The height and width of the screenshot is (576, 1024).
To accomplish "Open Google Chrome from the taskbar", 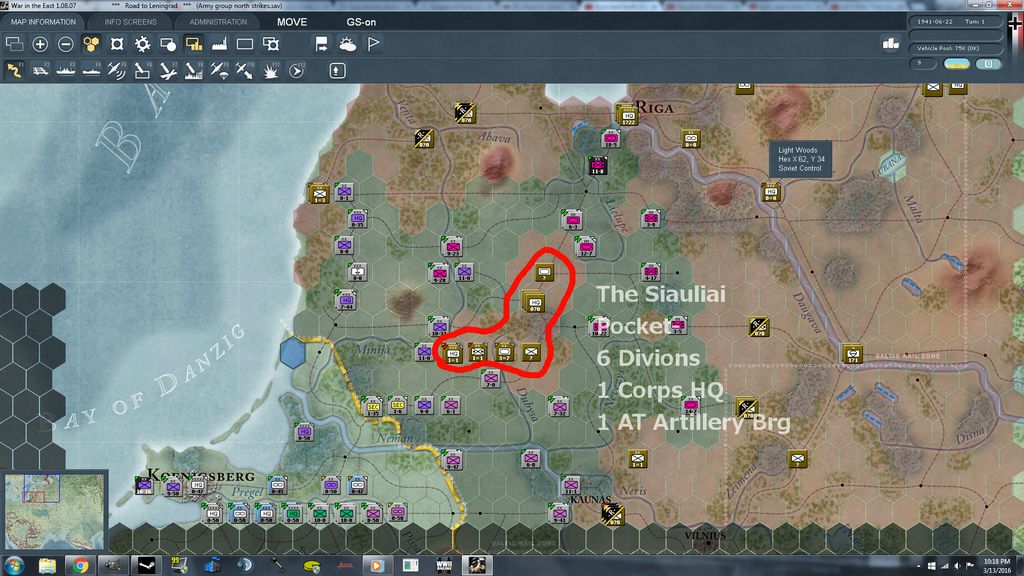I will click(81, 565).
